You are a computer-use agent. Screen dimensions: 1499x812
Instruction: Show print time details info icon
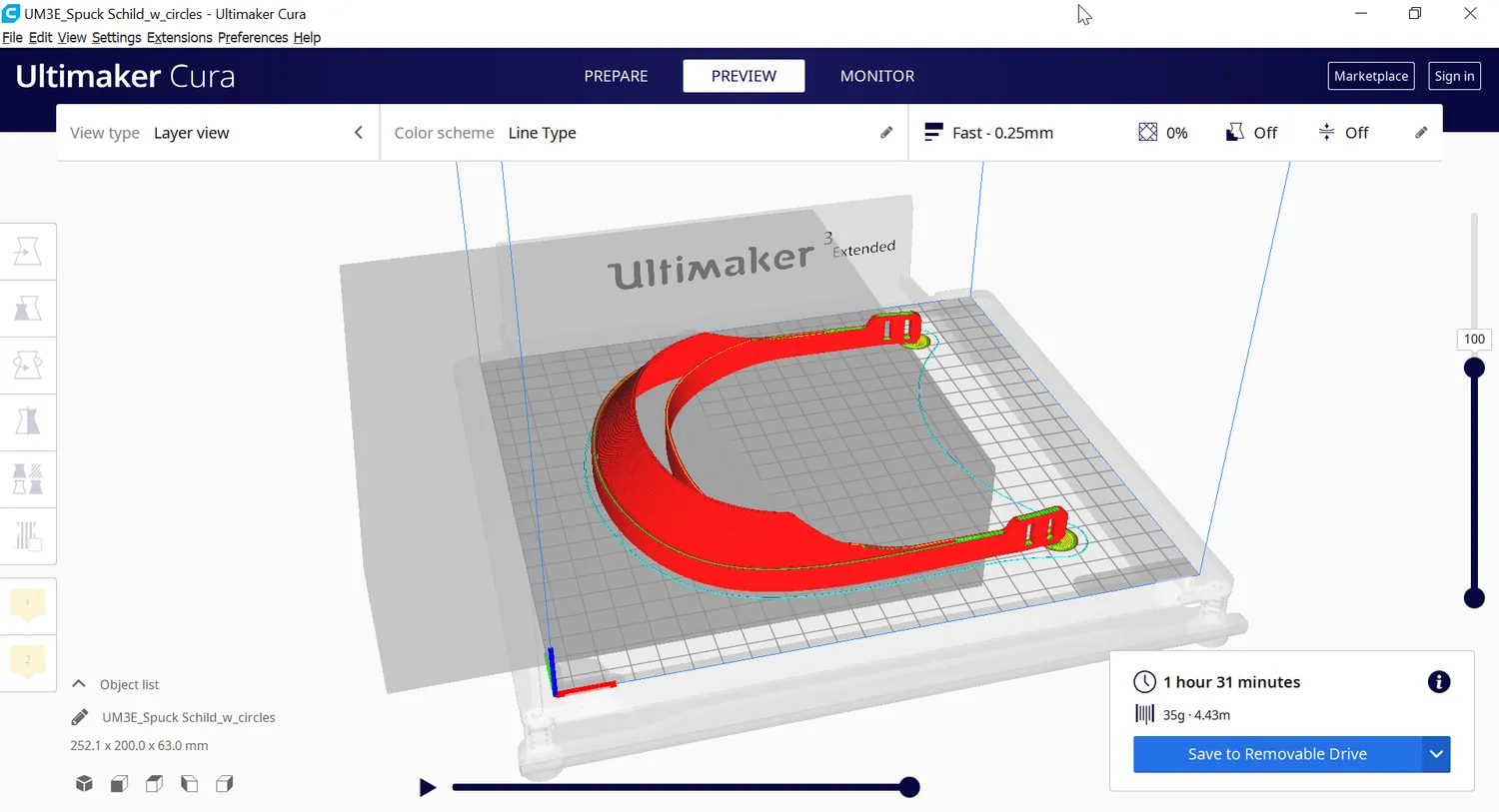(1439, 682)
